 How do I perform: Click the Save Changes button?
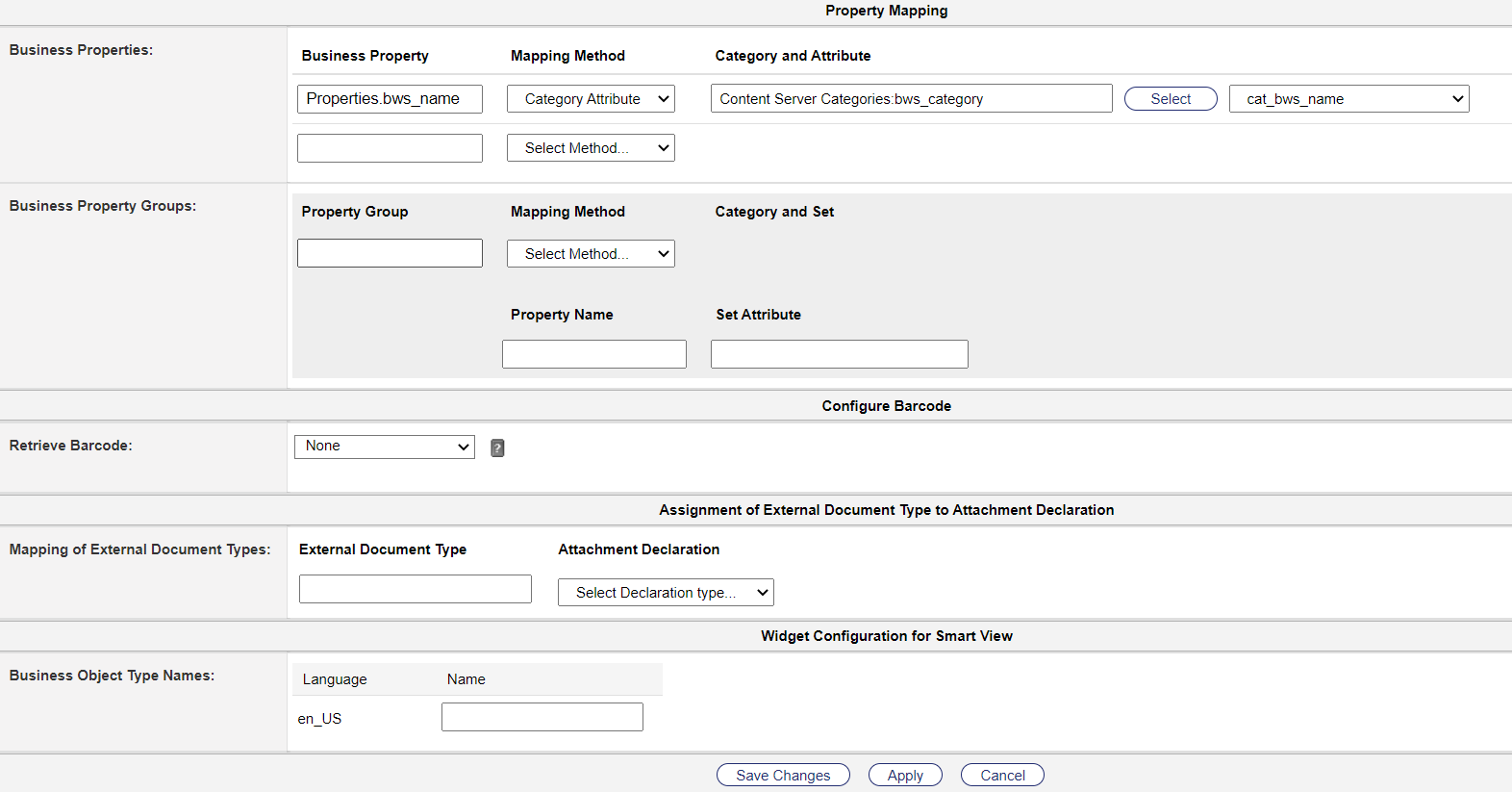[x=783, y=776]
